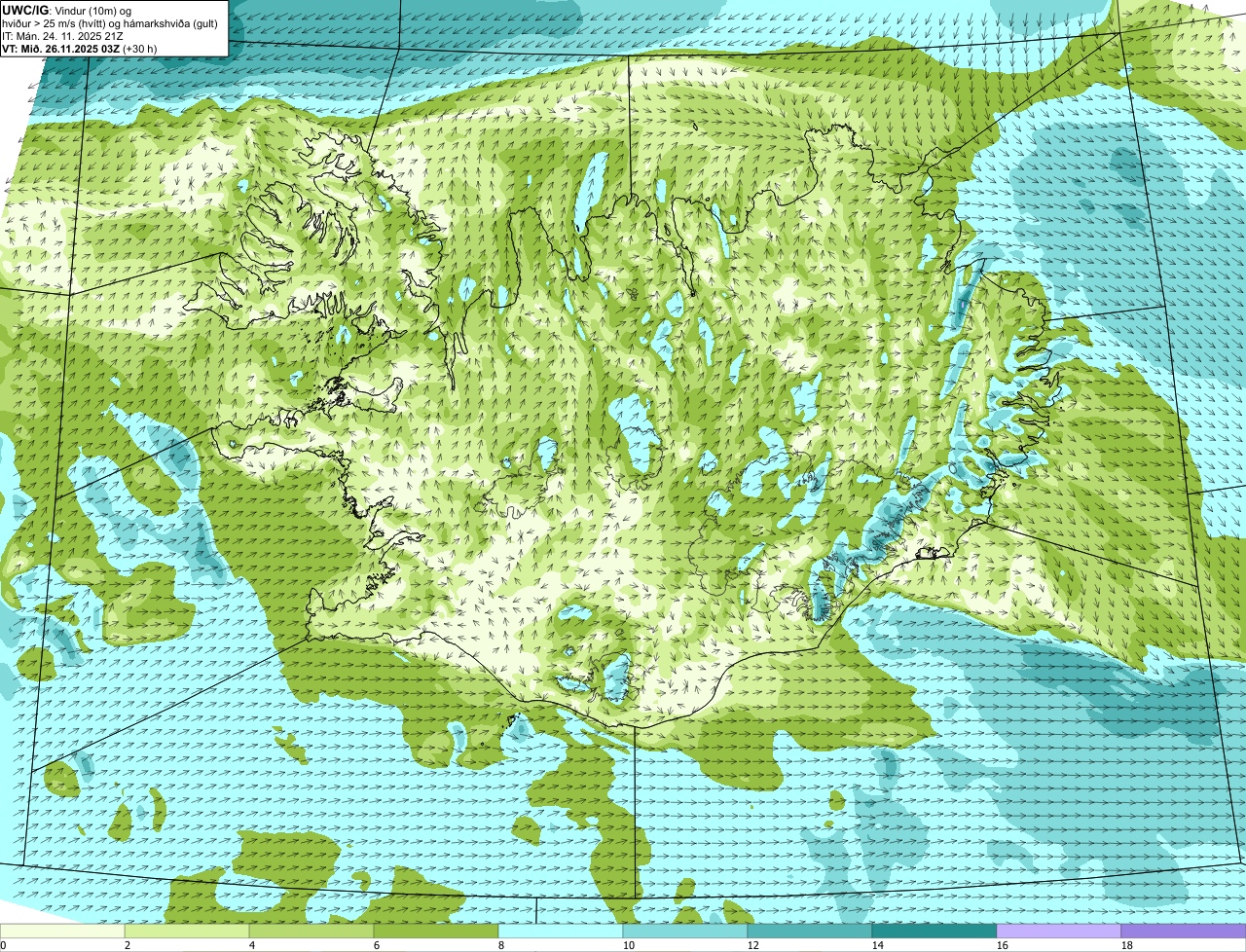Click the 8–10 m/s light cyan legend swatch
The width and height of the screenshot is (1246, 952).
coord(561,931)
